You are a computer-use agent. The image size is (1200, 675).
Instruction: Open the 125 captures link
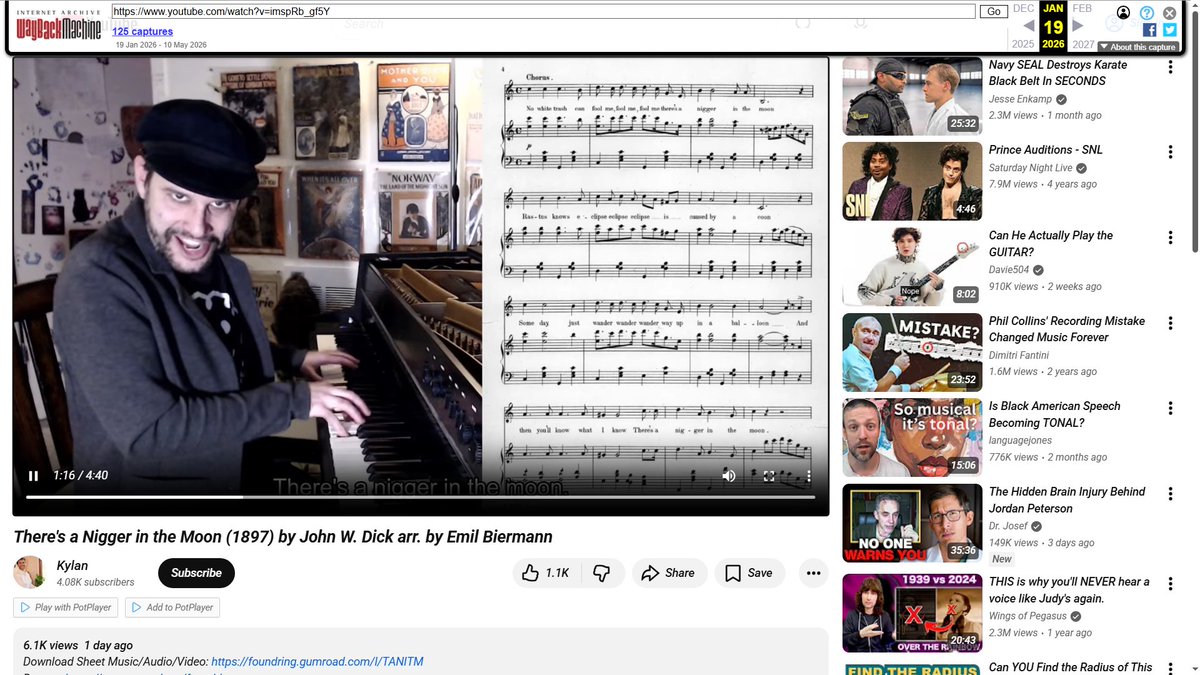142,32
